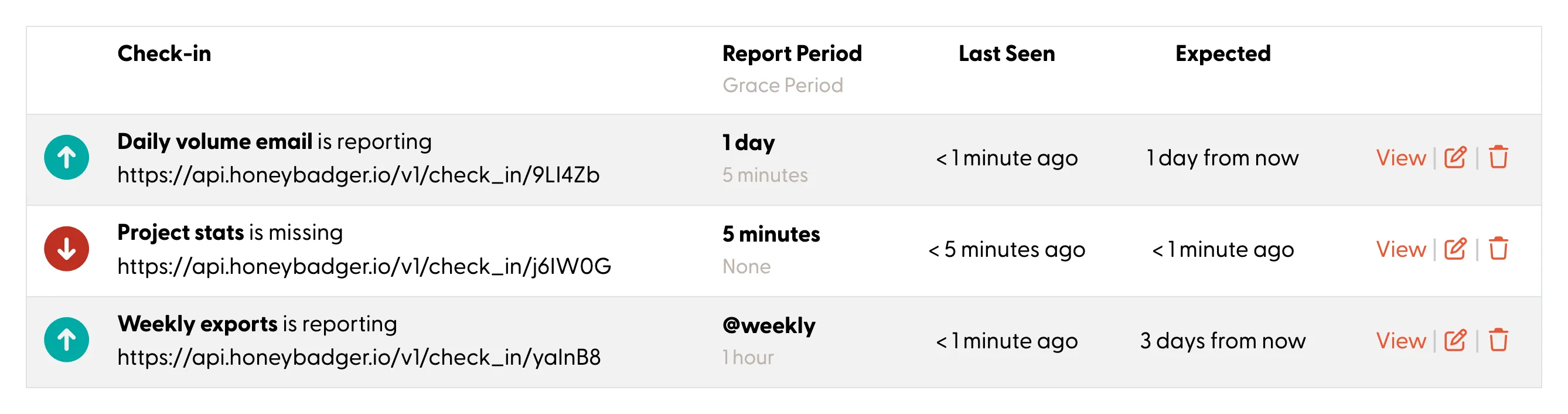Click the green up-arrow status icon for Daily volume email
Screen dimensions: 1568x414
click(x=66, y=157)
